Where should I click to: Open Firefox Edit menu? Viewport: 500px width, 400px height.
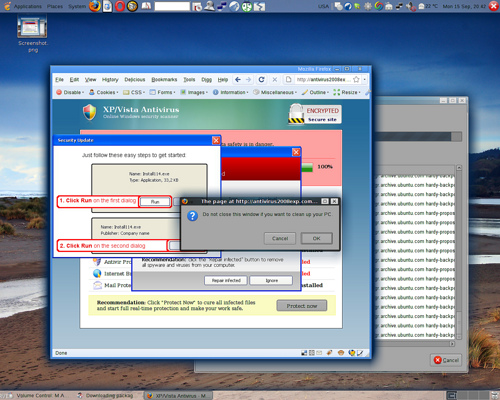click(x=74, y=80)
